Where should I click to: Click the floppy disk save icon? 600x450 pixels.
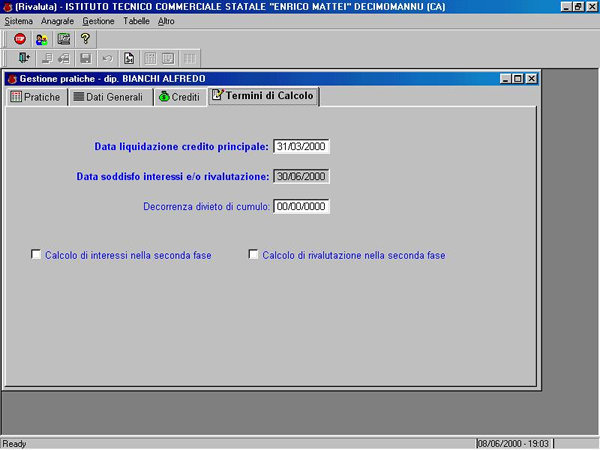point(86,59)
